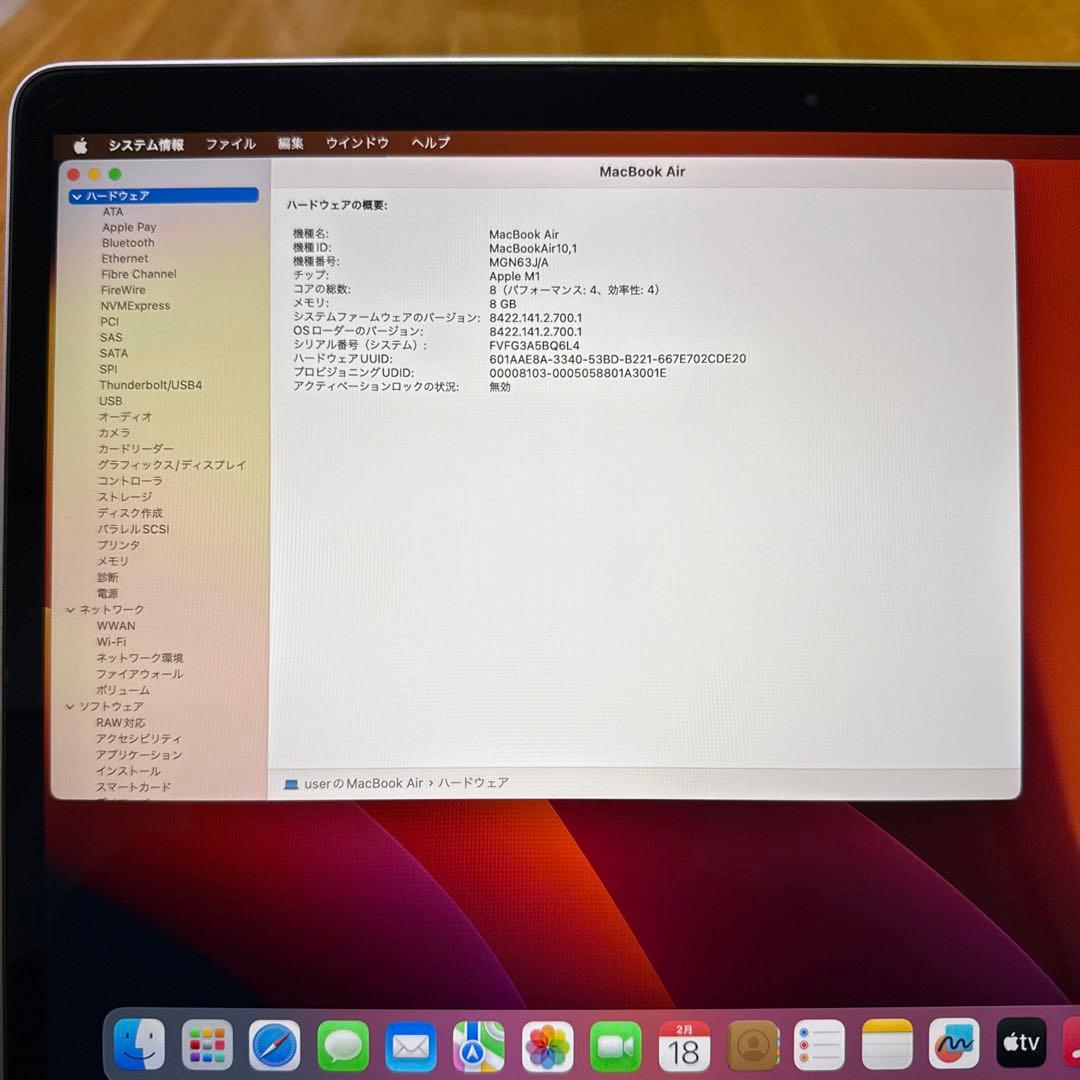Select NVMExpress in the sidebar
The image size is (1080, 1080).
tap(135, 306)
